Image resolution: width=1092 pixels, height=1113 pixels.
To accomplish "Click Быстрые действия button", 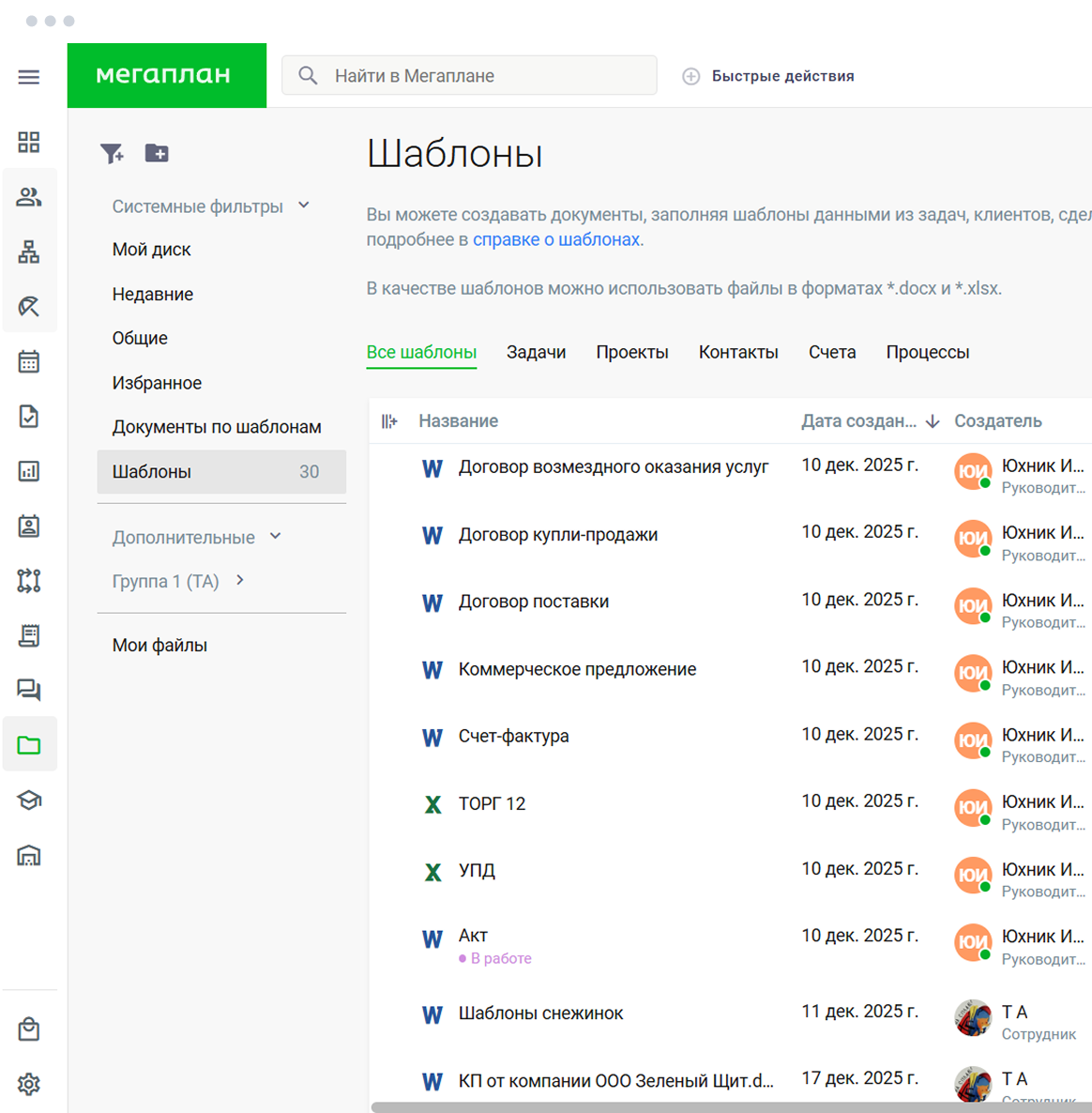I will tap(768, 76).
